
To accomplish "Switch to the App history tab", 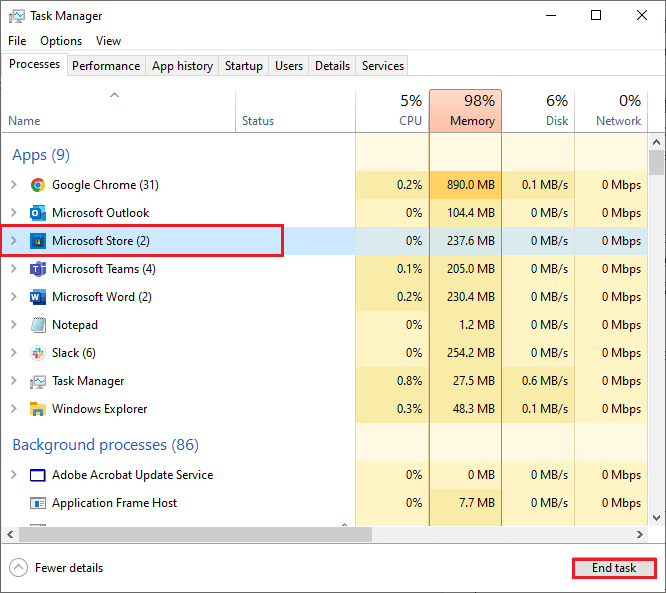I will (182, 66).
